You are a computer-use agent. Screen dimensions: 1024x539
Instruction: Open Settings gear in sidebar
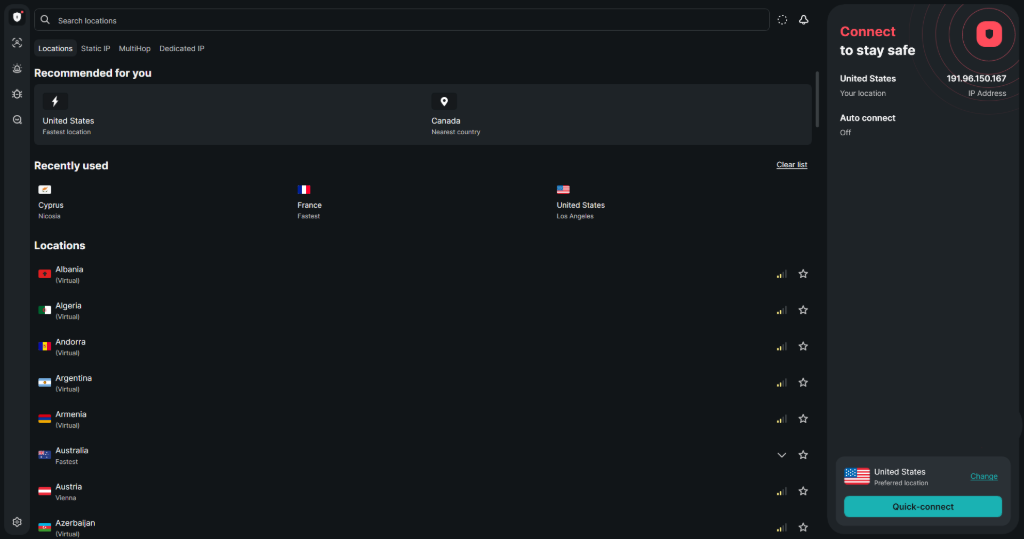tap(17, 522)
